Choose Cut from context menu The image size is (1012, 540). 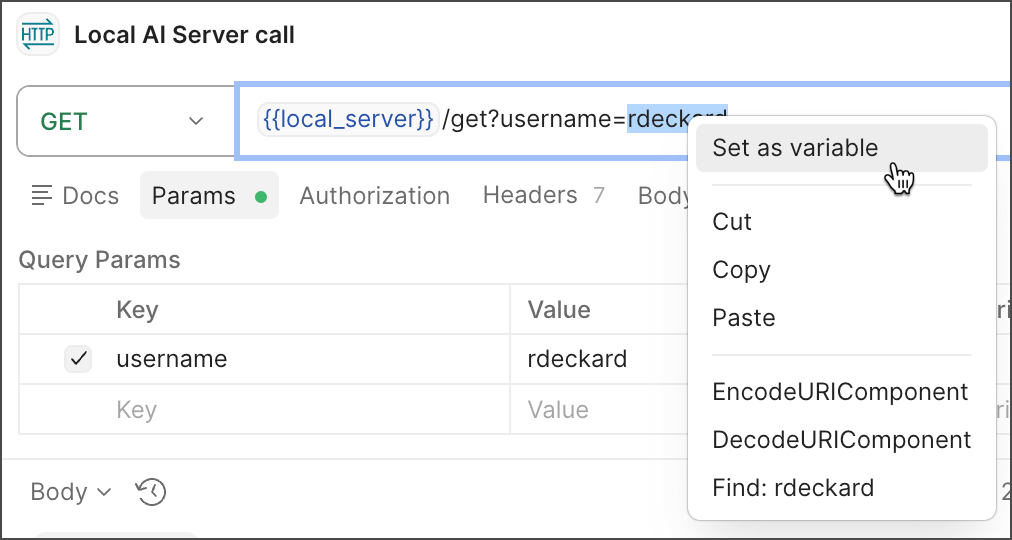click(732, 222)
